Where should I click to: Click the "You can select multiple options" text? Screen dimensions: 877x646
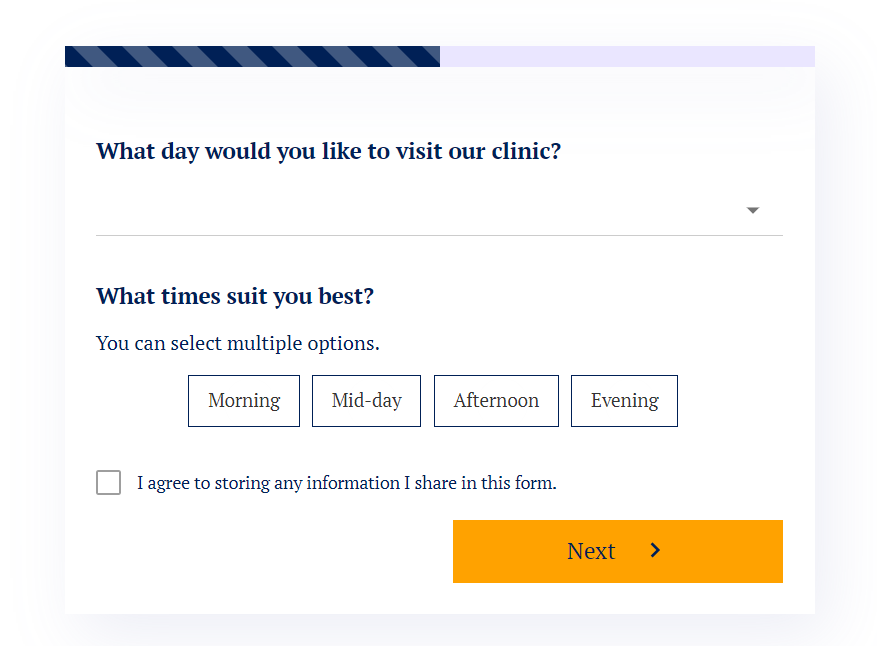point(238,343)
